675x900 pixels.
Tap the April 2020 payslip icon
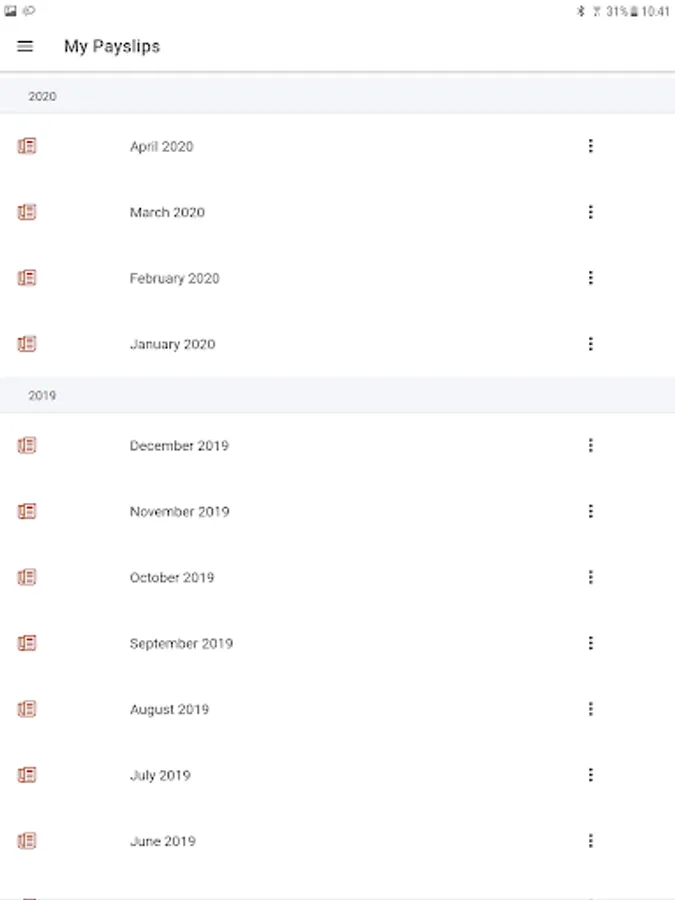pyautogui.click(x=27, y=146)
